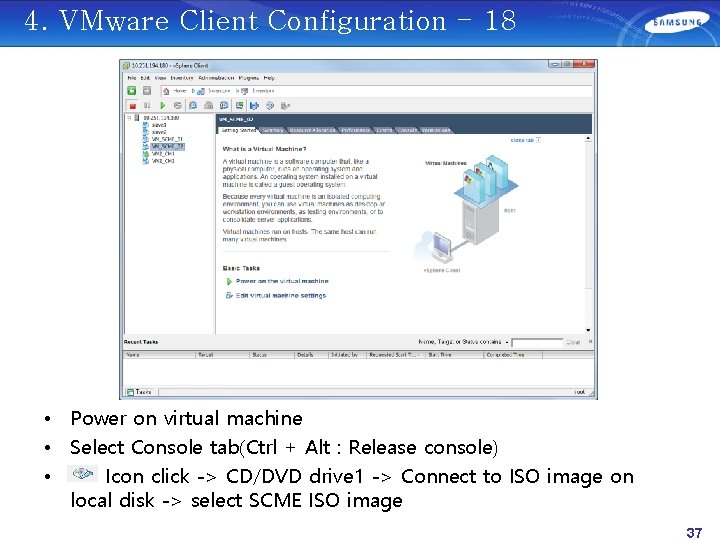Click the Reset virtual machine toolbar icon
The image size is (720, 540).
[178, 106]
